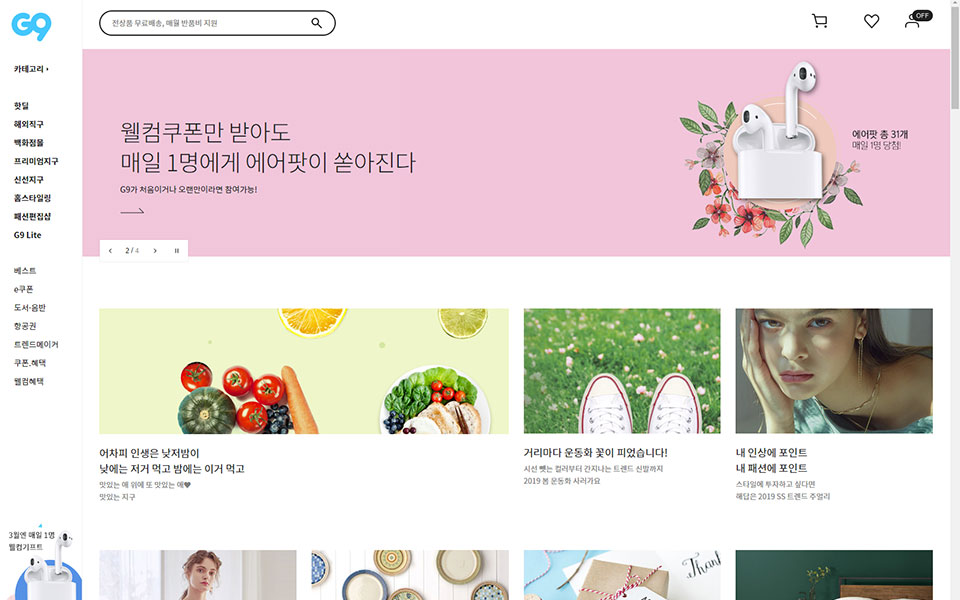Screen dimensions: 960x600
Task: Advance to next banner slide
Action: click(x=155, y=250)
